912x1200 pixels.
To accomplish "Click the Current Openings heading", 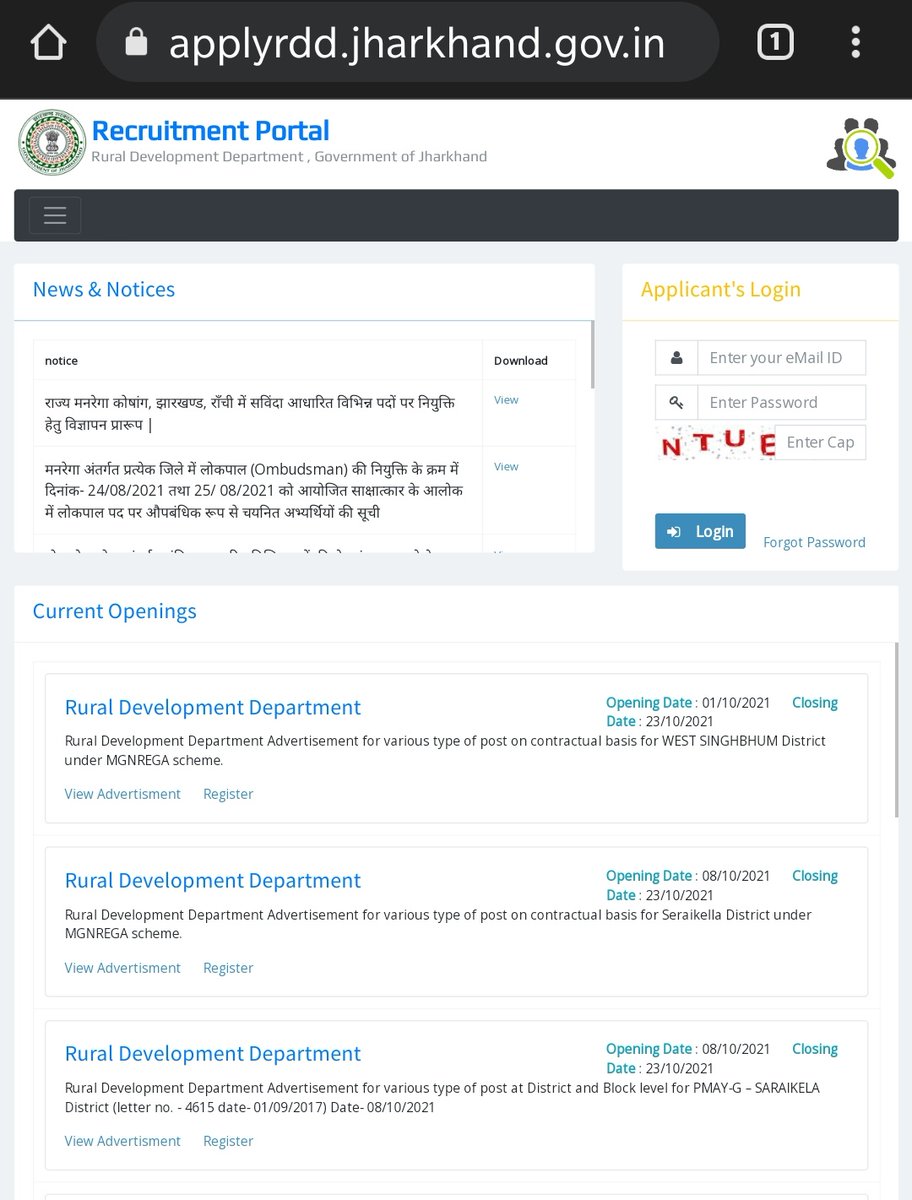I will coord(114,611).
